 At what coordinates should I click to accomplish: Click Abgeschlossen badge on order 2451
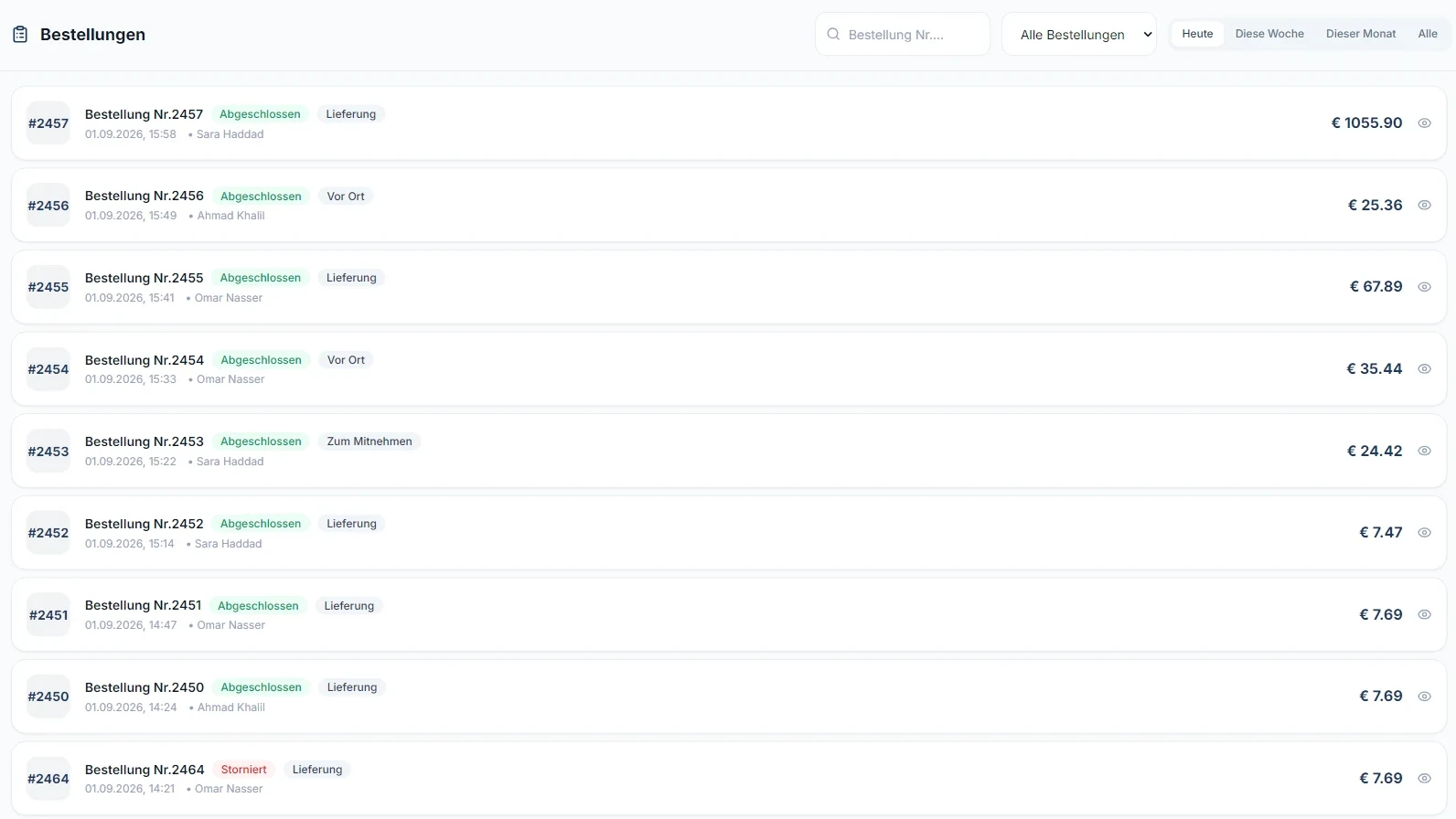click(258, 606)
